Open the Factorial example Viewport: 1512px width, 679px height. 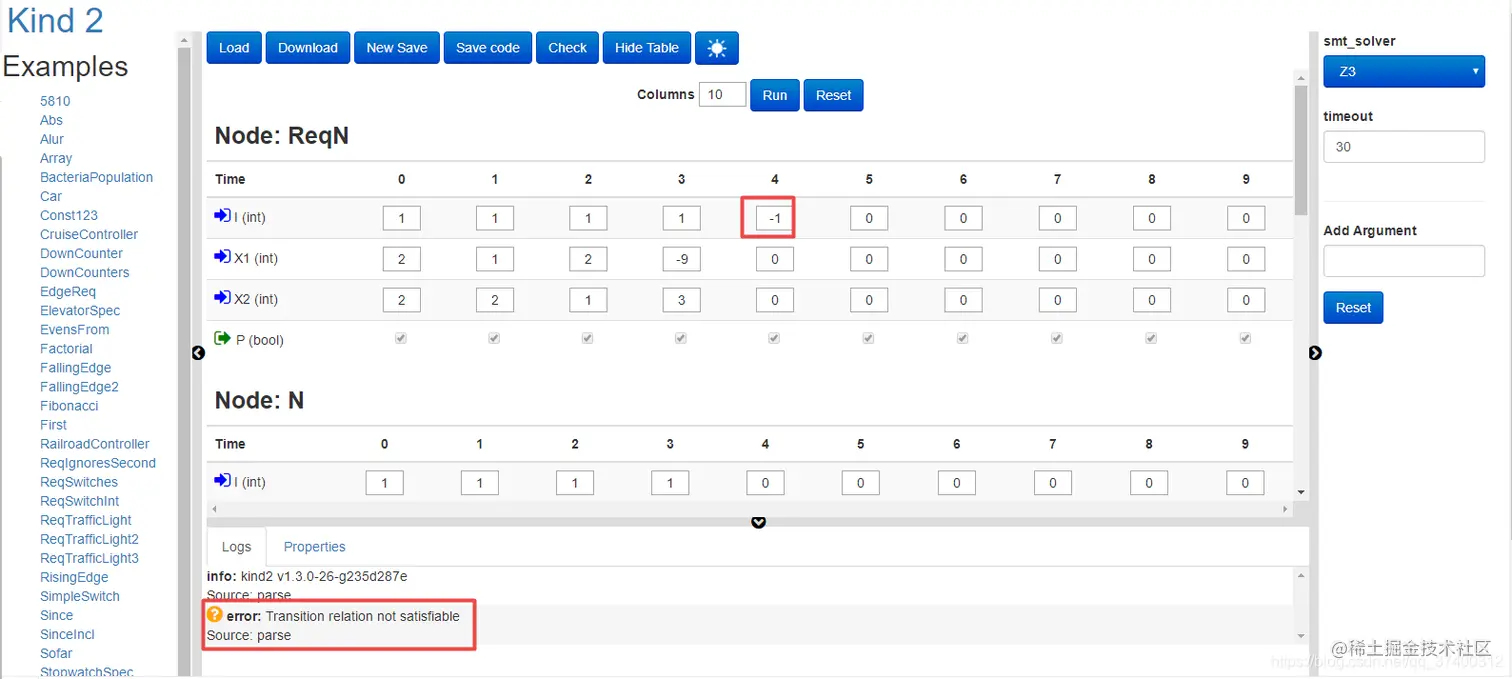tap(66, 348)
